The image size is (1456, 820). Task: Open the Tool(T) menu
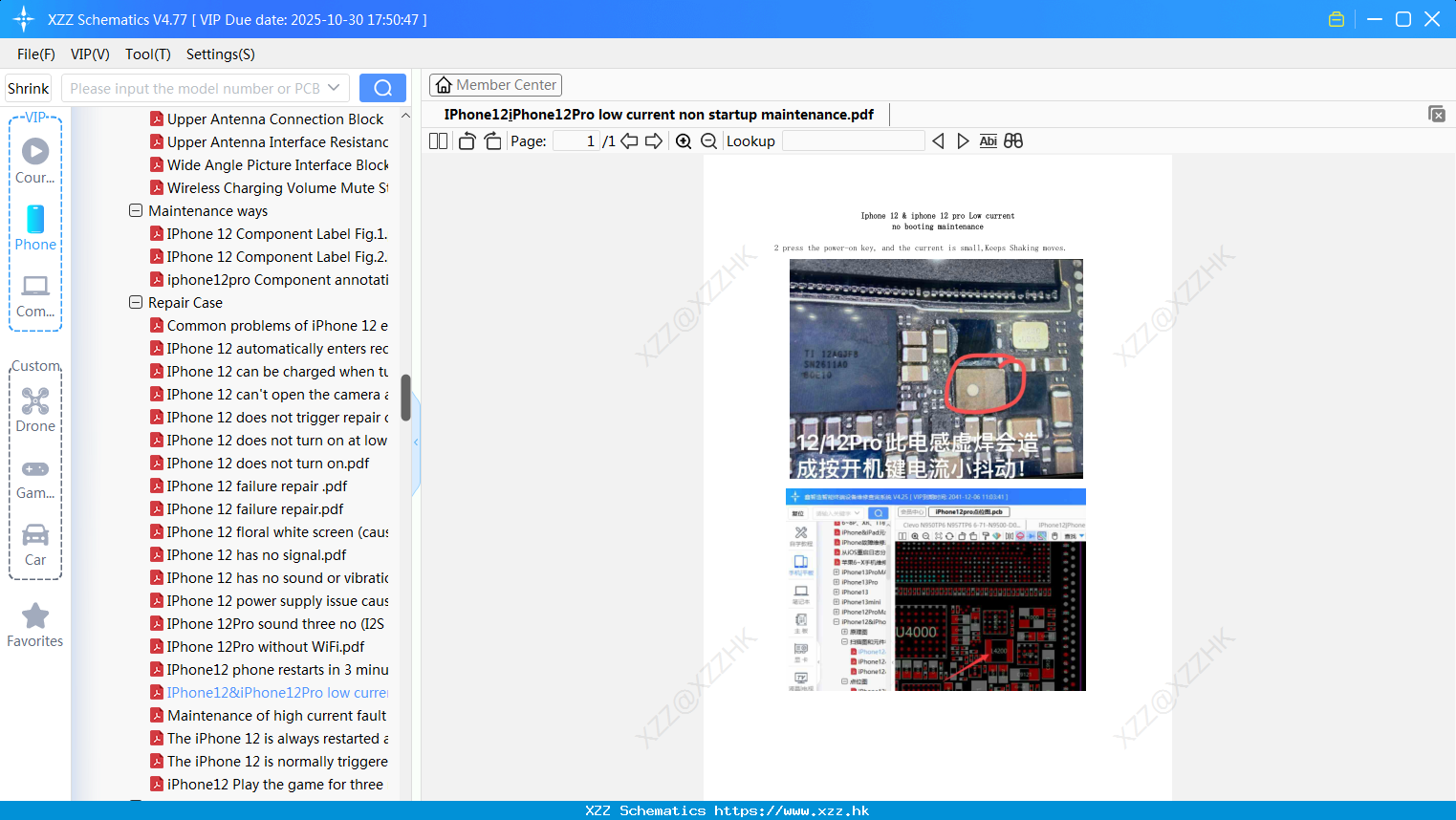148,54
